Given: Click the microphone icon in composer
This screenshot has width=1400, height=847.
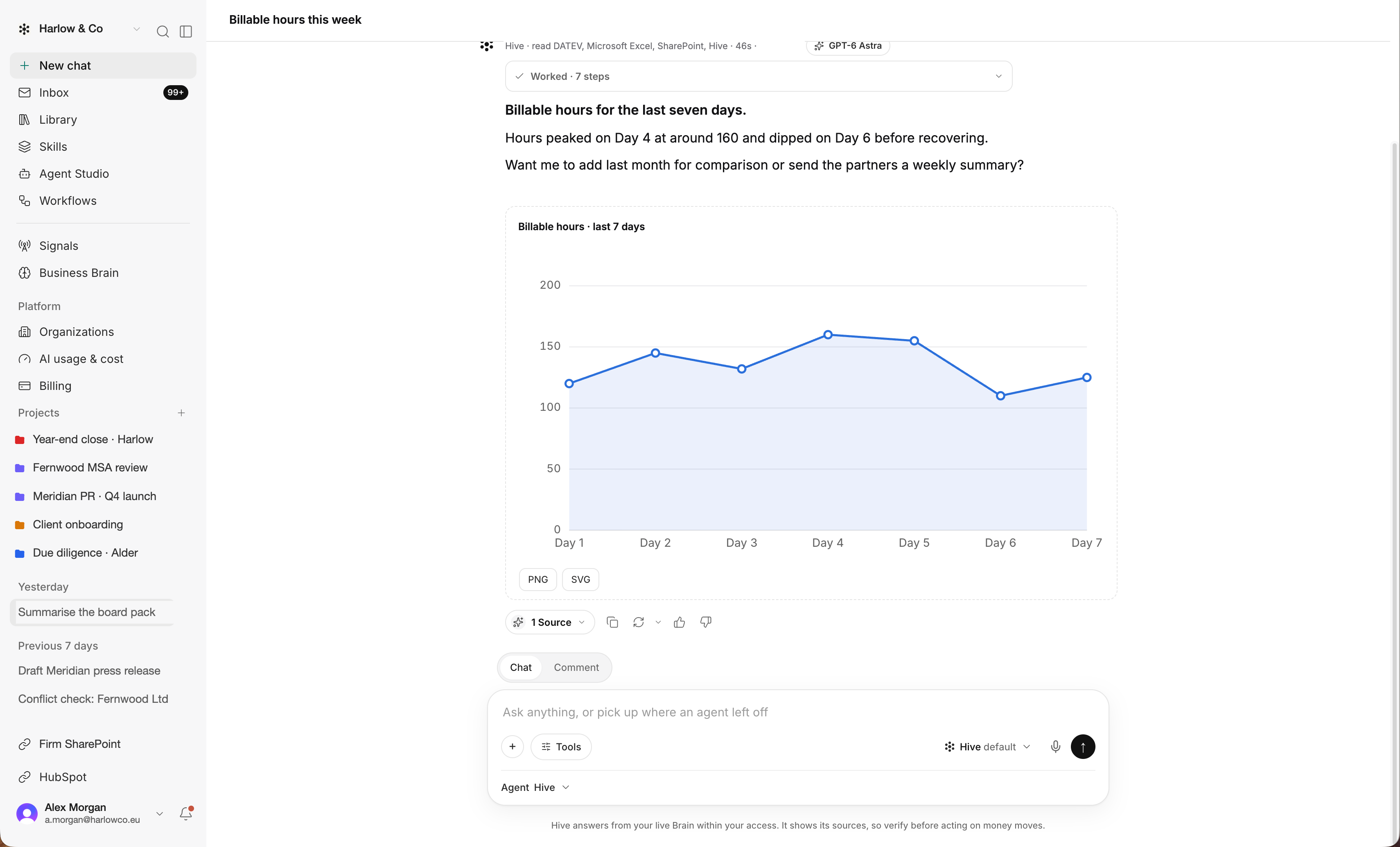Looking at the screenshot, I should coord(1055,746).
